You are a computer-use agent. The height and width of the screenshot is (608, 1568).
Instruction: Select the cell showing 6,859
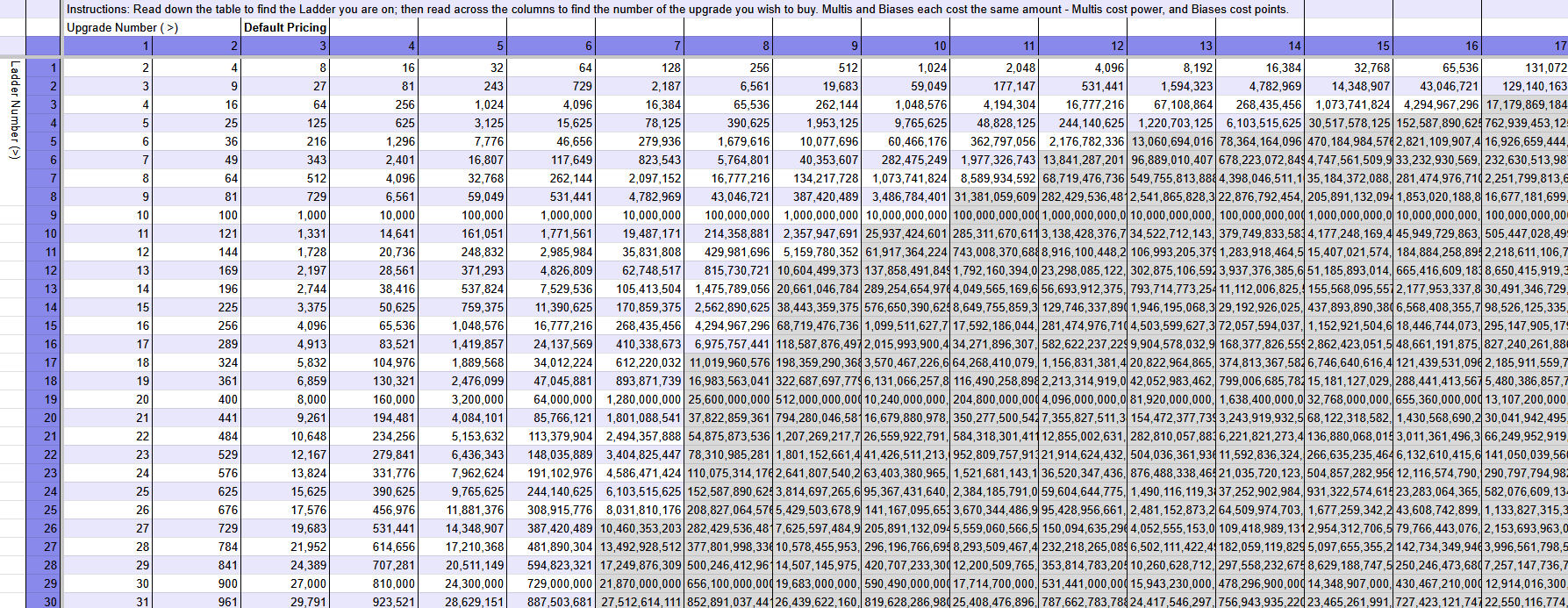[285, 381]
